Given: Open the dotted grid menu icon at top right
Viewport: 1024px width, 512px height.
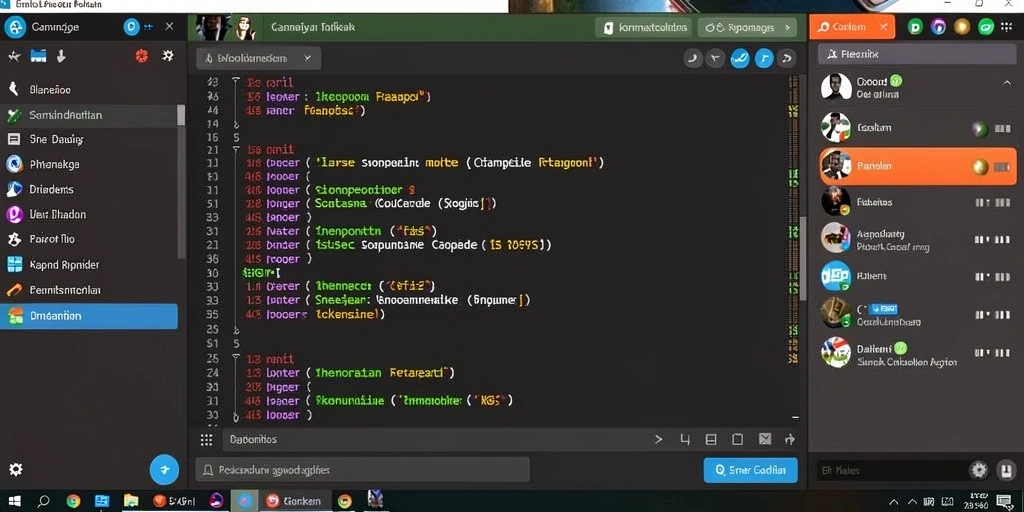Looking at the screenshot, I should [1006, 27].
